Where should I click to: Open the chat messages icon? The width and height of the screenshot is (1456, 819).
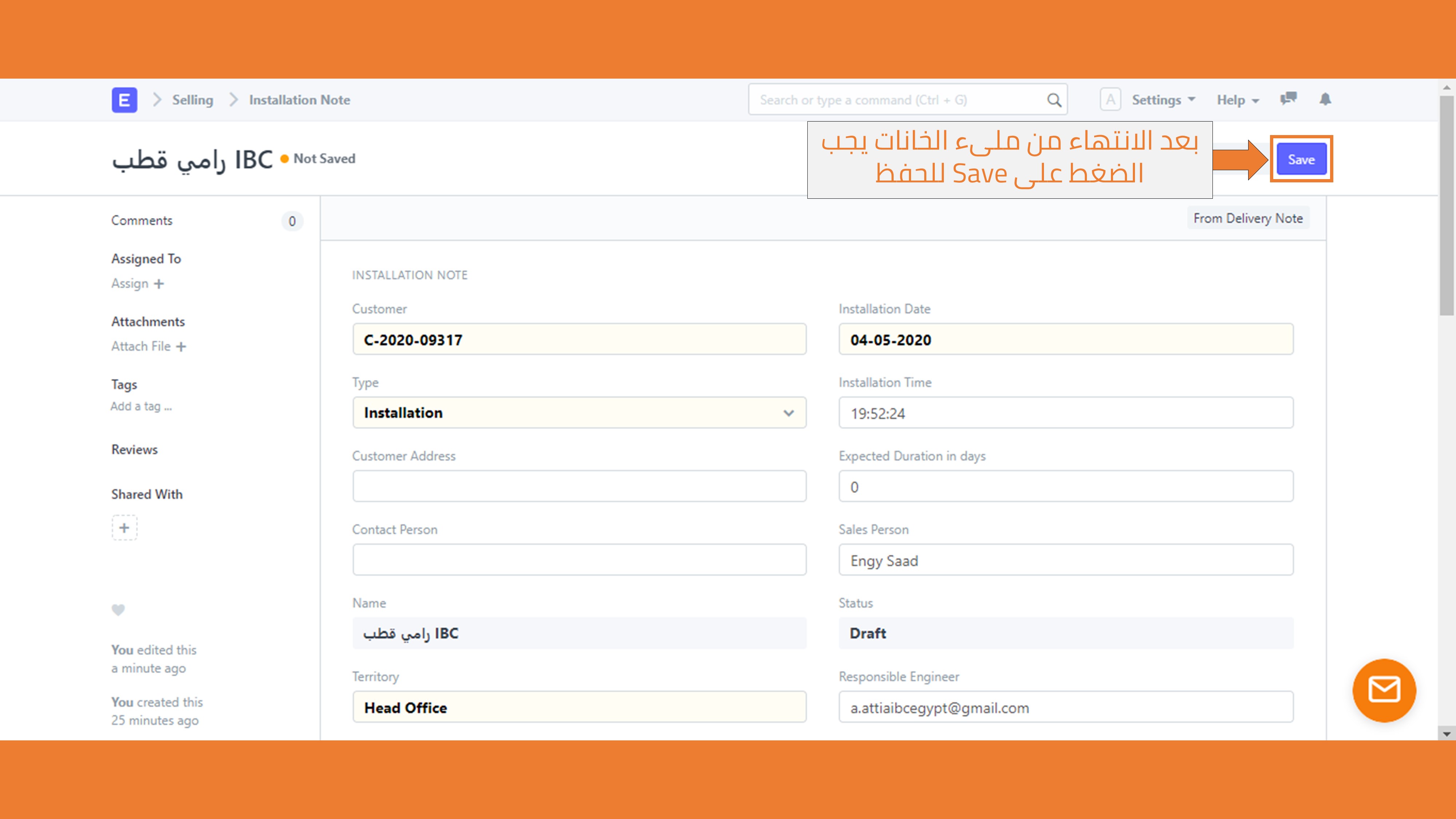[1288, 99]
